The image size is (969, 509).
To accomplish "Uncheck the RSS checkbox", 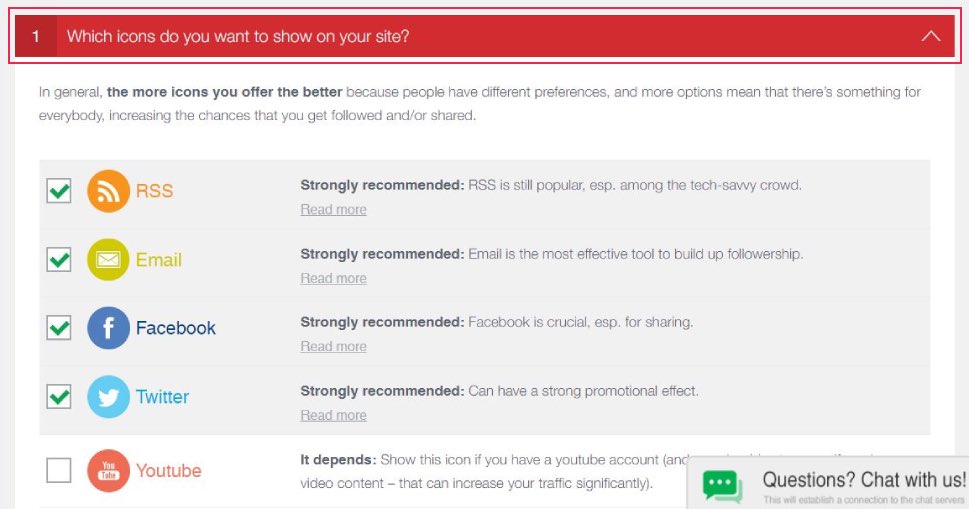I will (x=59, y=191).
